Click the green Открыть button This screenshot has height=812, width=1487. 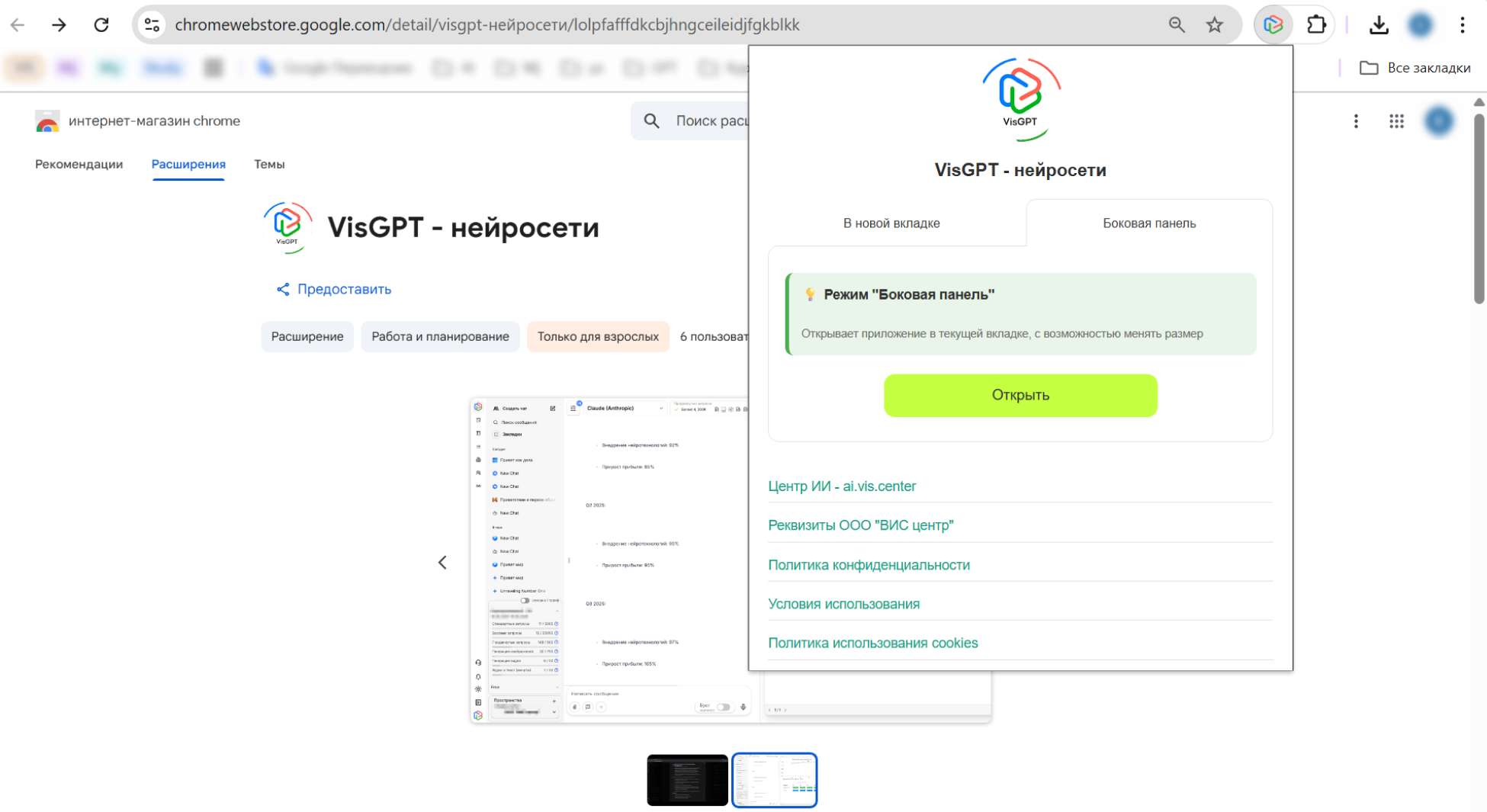tap(1020, 395)
